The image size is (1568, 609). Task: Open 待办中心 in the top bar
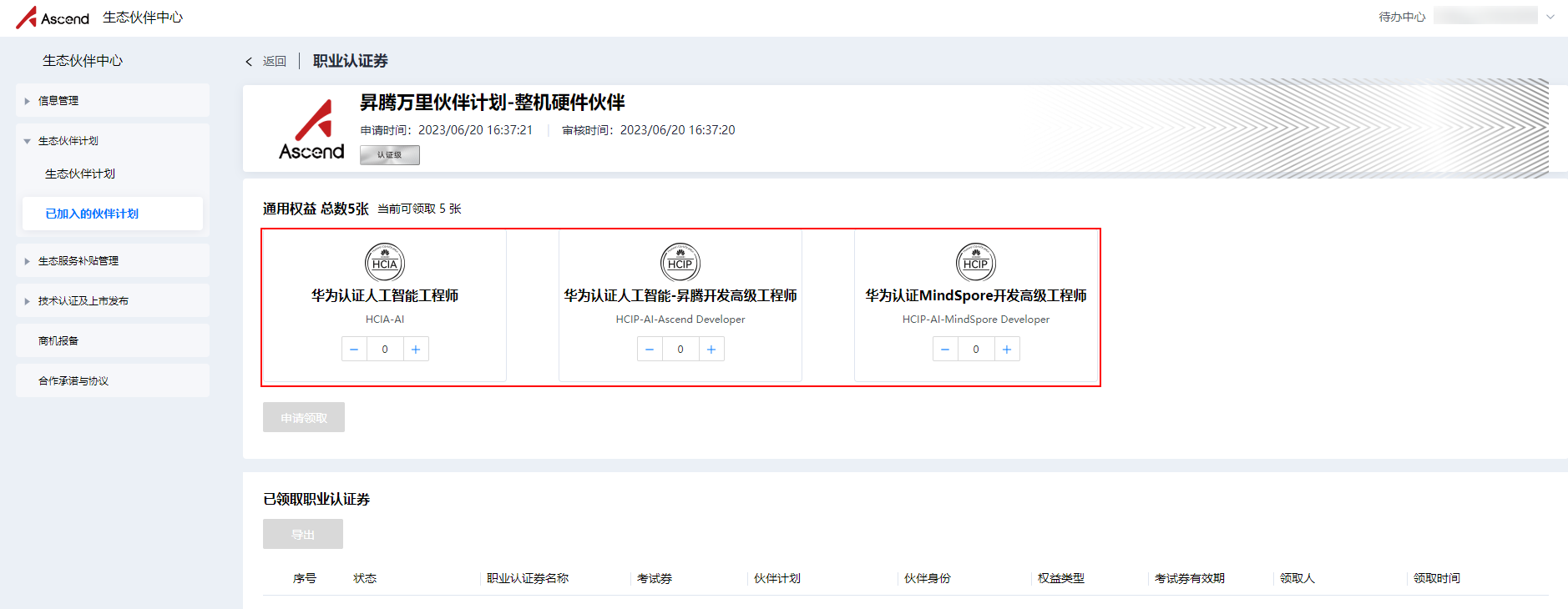coord(1402,17)
